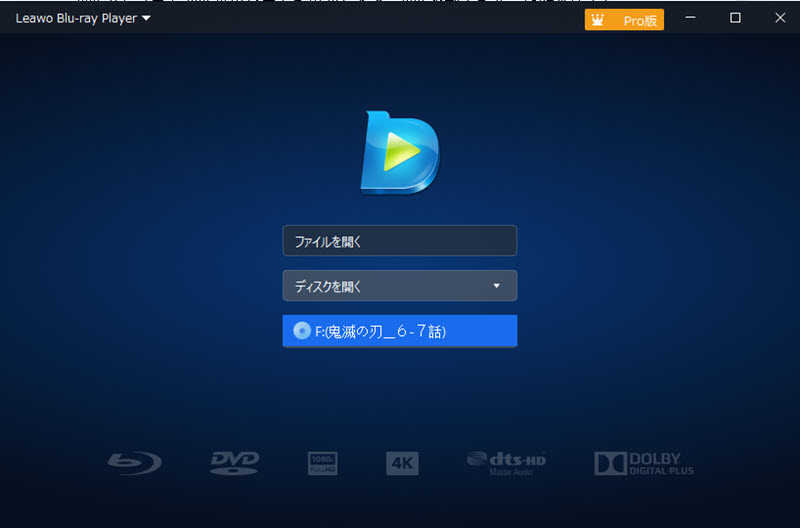Click the crown icon in the orange button
800x528 pixels.
(x=598, y=20)
